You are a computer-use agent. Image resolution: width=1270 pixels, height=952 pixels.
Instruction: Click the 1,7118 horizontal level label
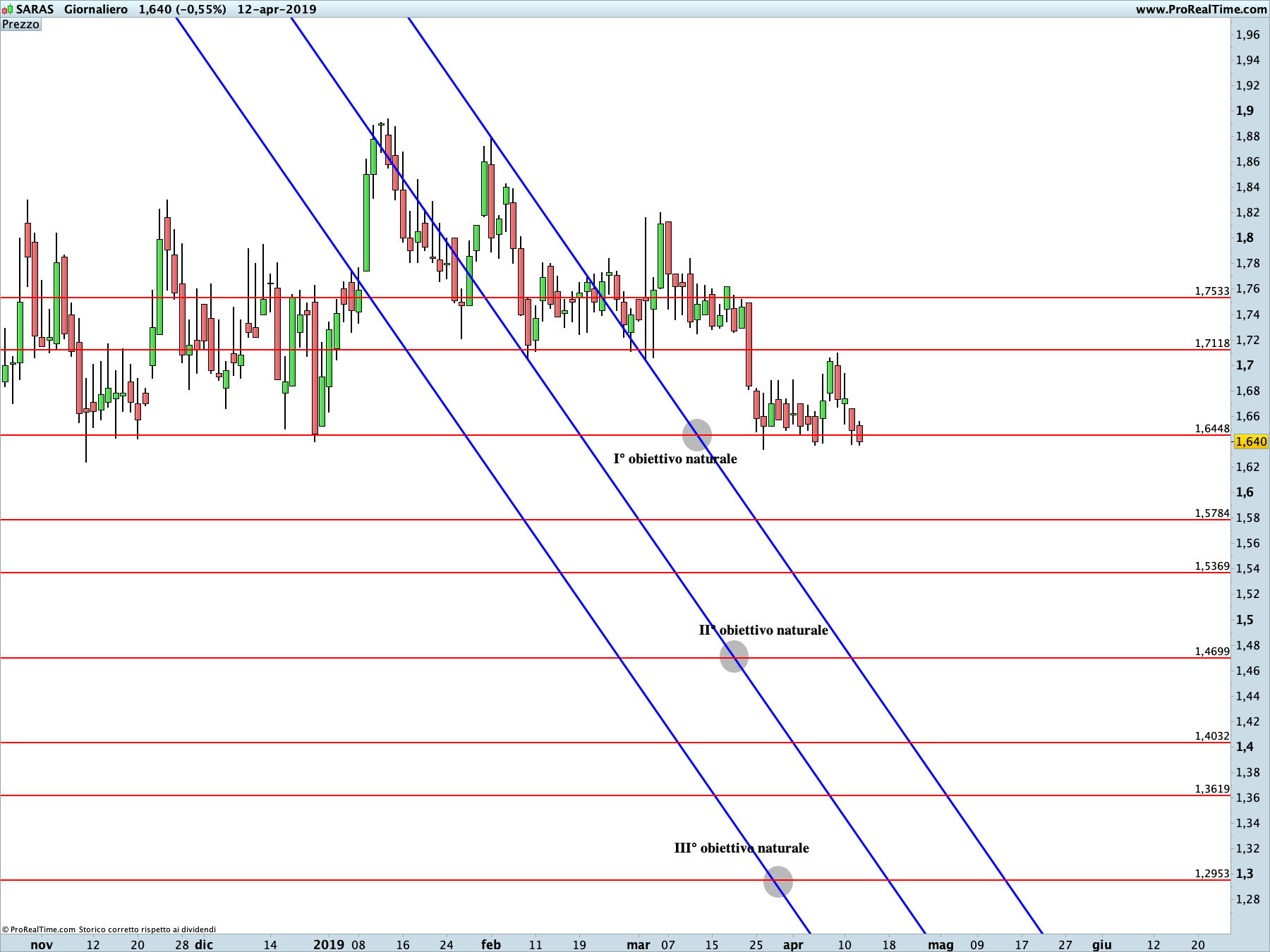coord(1212,343)
